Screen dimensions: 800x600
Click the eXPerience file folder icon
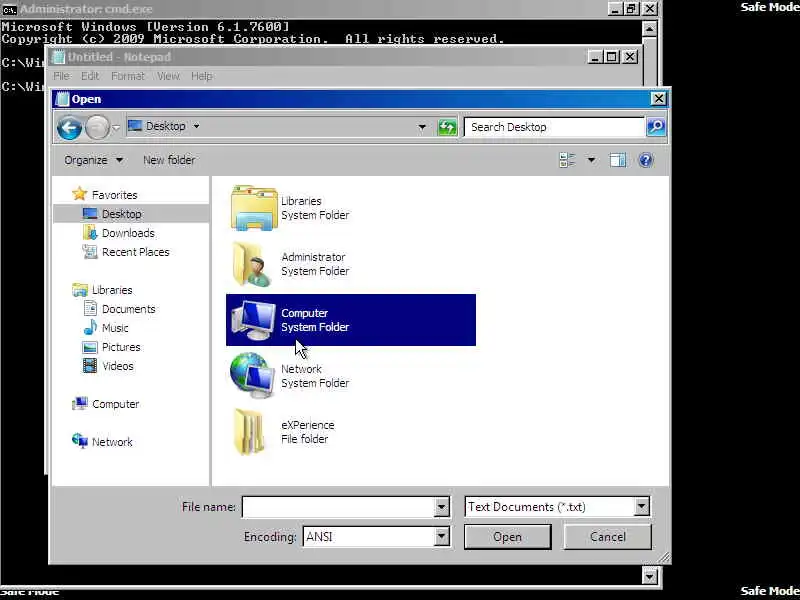pyautogui.click(x=249, y=432)
